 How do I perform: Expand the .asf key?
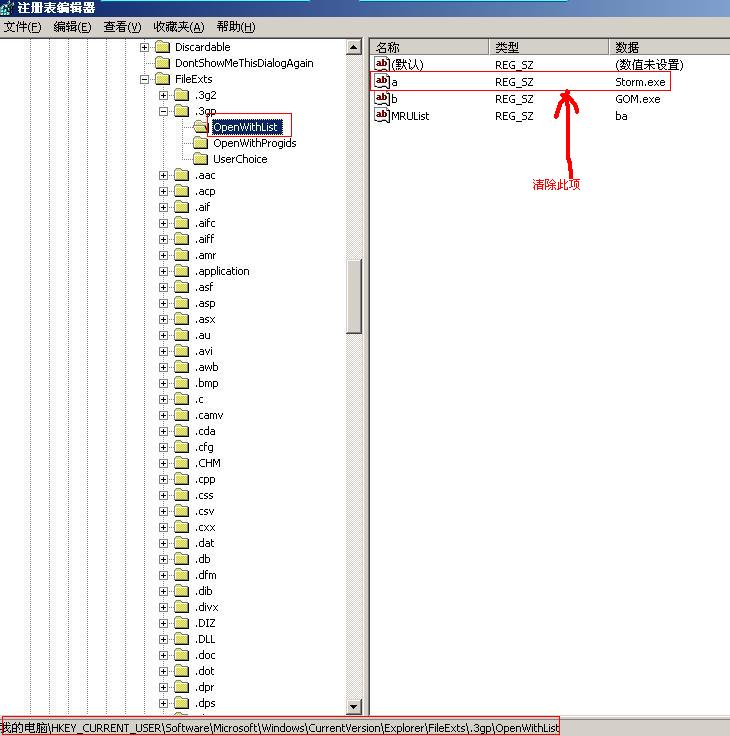163,287
